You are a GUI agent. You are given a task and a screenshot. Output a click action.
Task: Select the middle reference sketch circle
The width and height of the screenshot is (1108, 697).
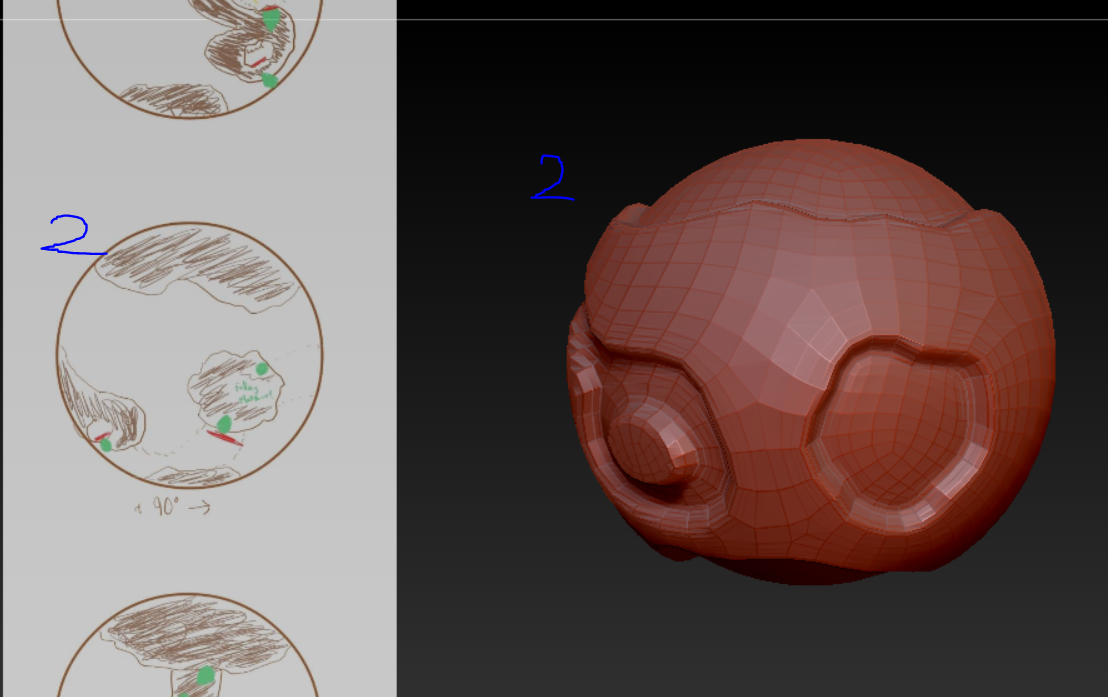tap(189, 355)
